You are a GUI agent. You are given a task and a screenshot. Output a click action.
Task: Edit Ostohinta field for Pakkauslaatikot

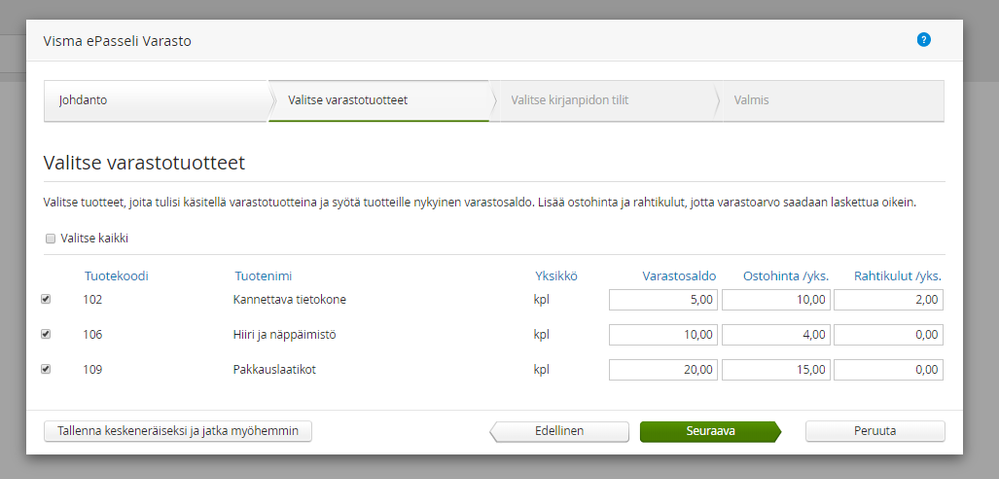click(x=776, y=369)
